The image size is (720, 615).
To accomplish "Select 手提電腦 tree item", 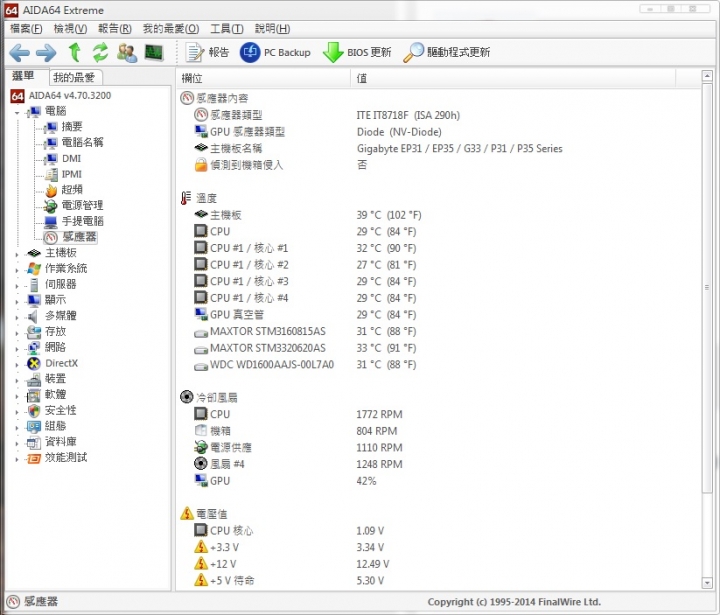I will tap(83, 221).
